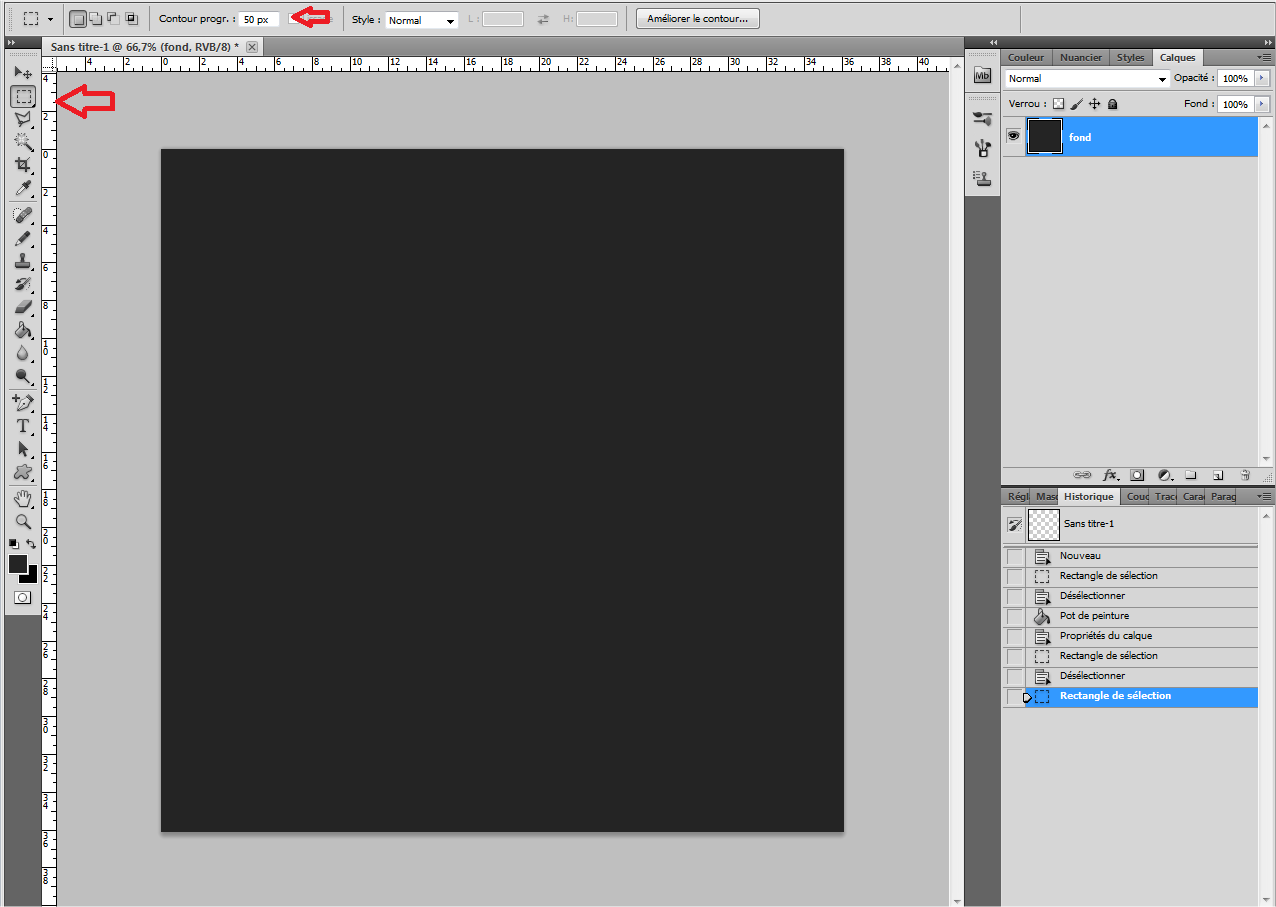Toggle lock transparent pixels next to Verrou
This screenshot has width=1276, height=907.
(x=1058, y=104)
